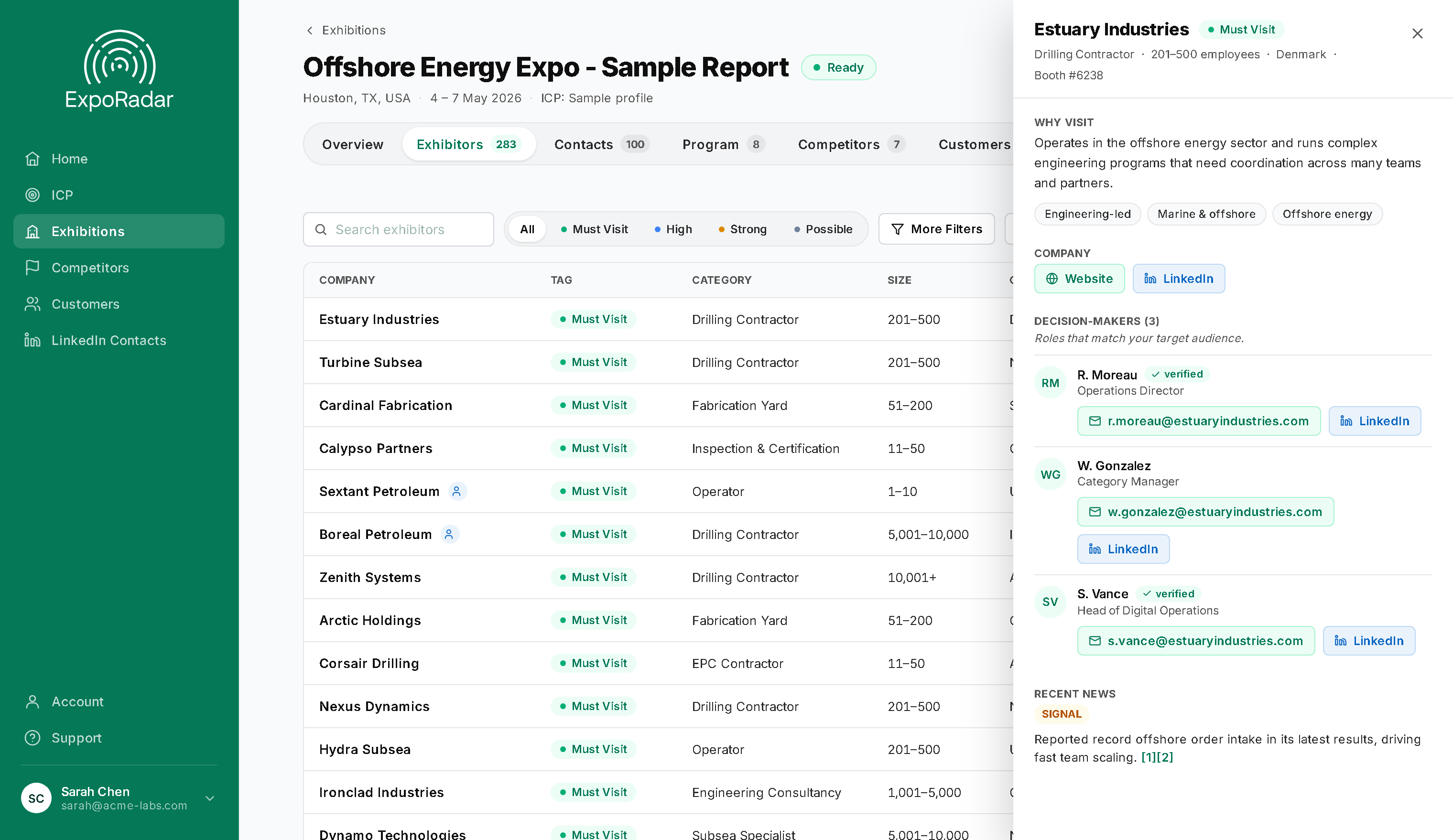
Task: Filter exhibitors by All
Action: point(527,229)
